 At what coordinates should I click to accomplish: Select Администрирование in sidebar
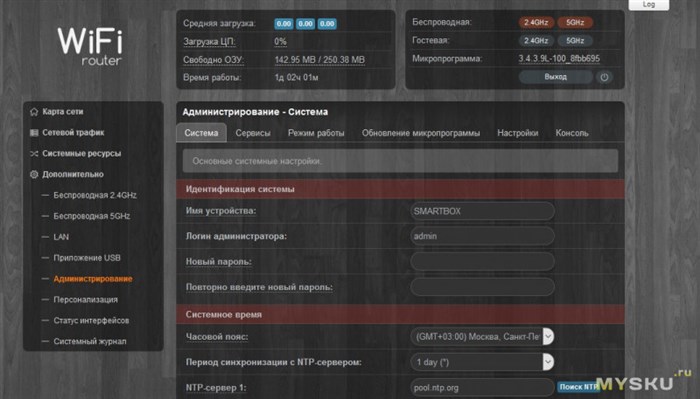(93, 279)
